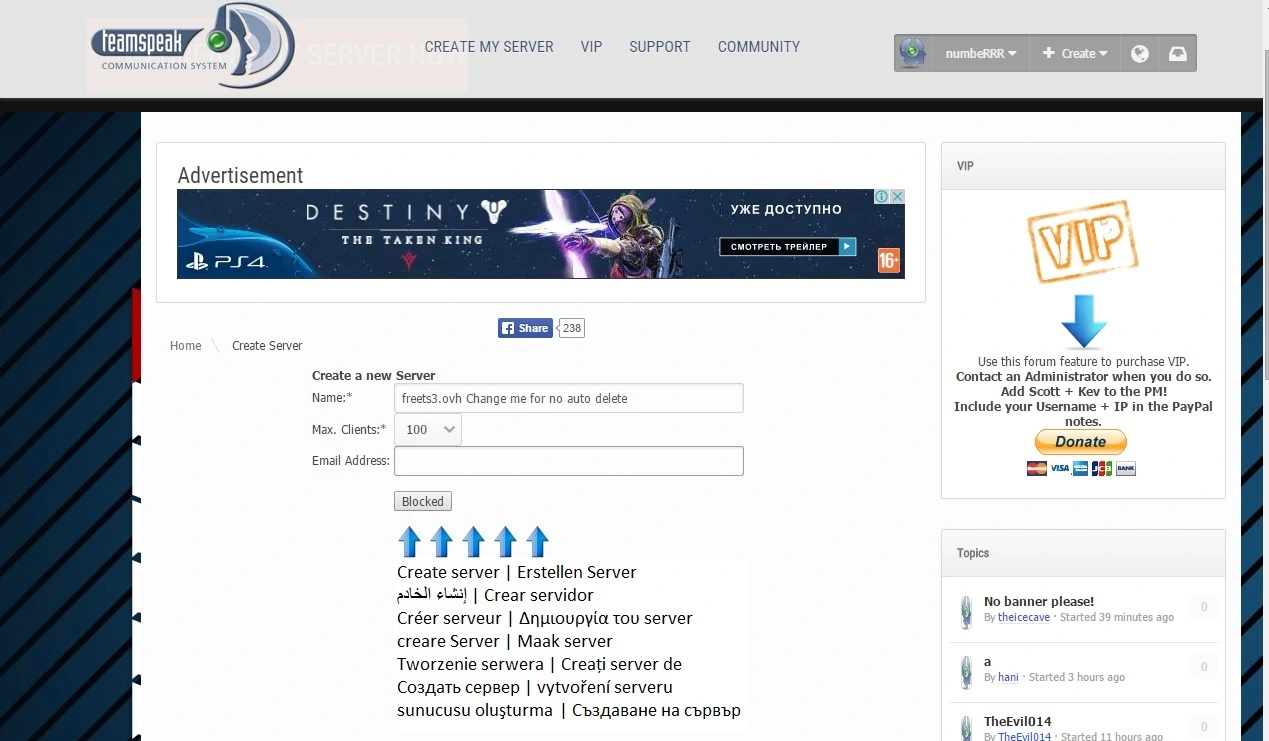Open author hani profile link
1269x741 pixels.
click(x=1008, y=677)
